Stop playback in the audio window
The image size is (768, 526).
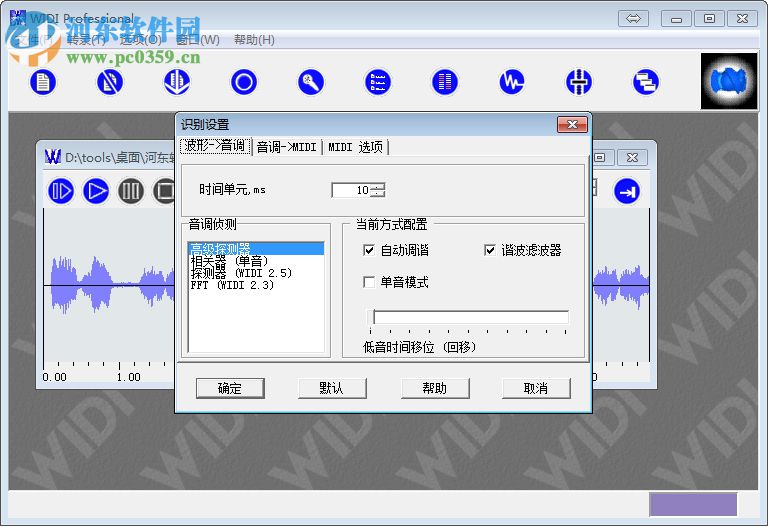(x=165, y=191)
